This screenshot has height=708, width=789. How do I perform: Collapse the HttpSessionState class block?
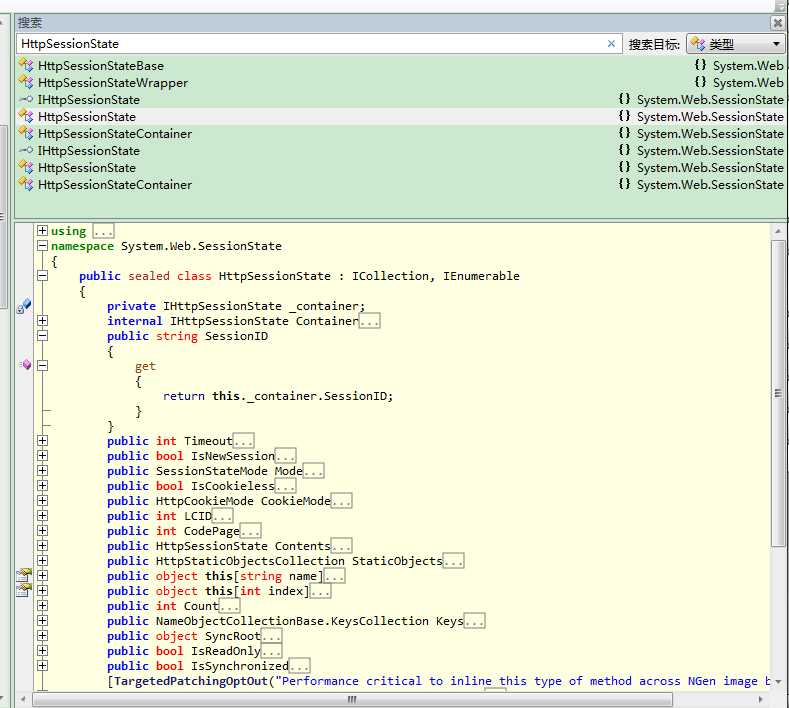(x=42, y=276)
